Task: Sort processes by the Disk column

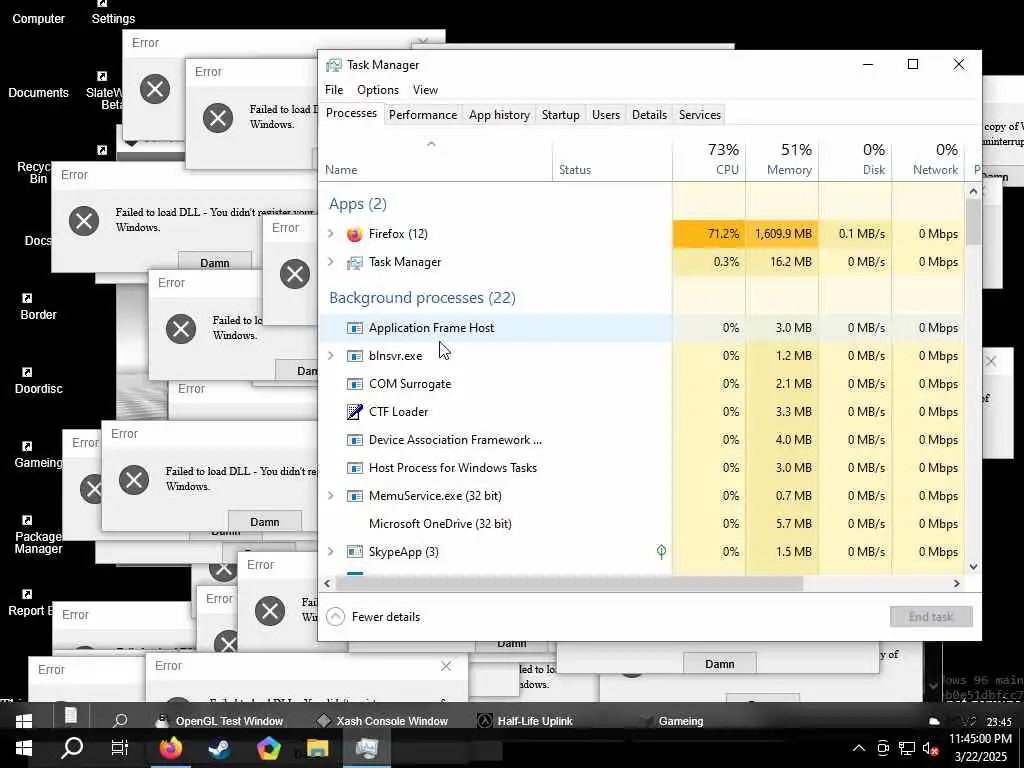Action: pos(855,159)
